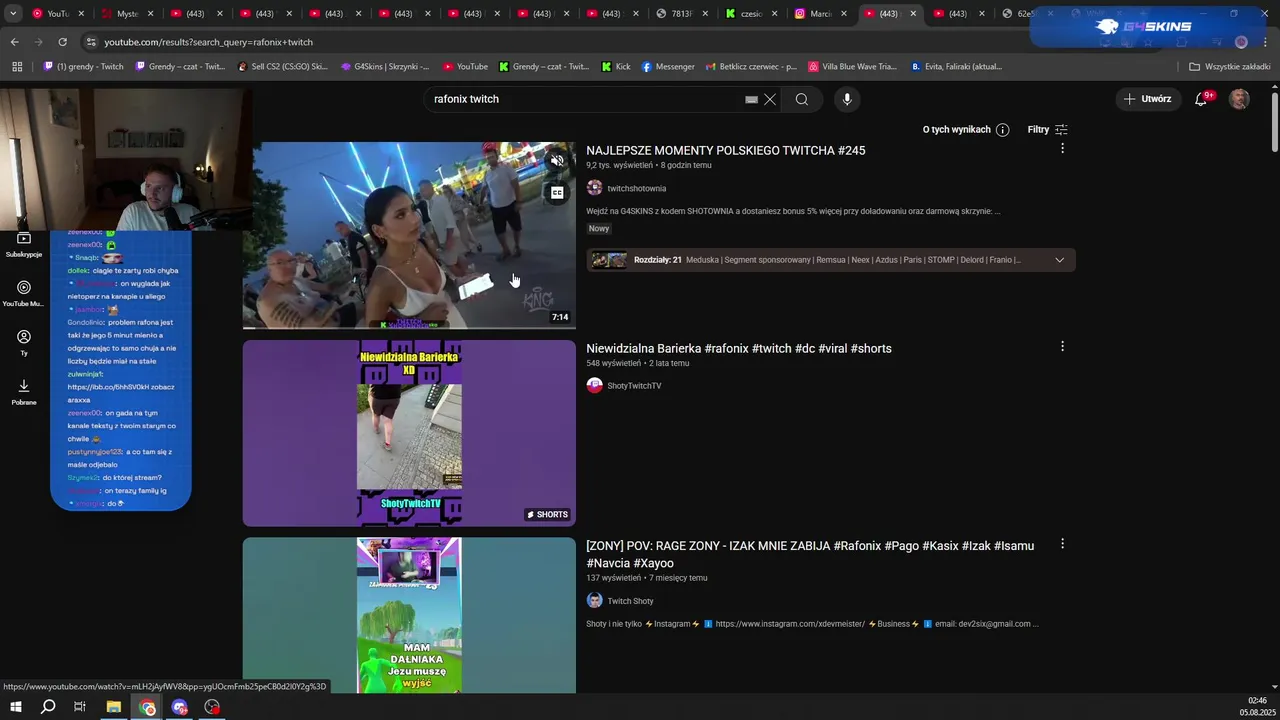Open the Ty section in sidebar
Image resolution: width=1280 pixels, height=720 pixels.
[x=24, y=342]
